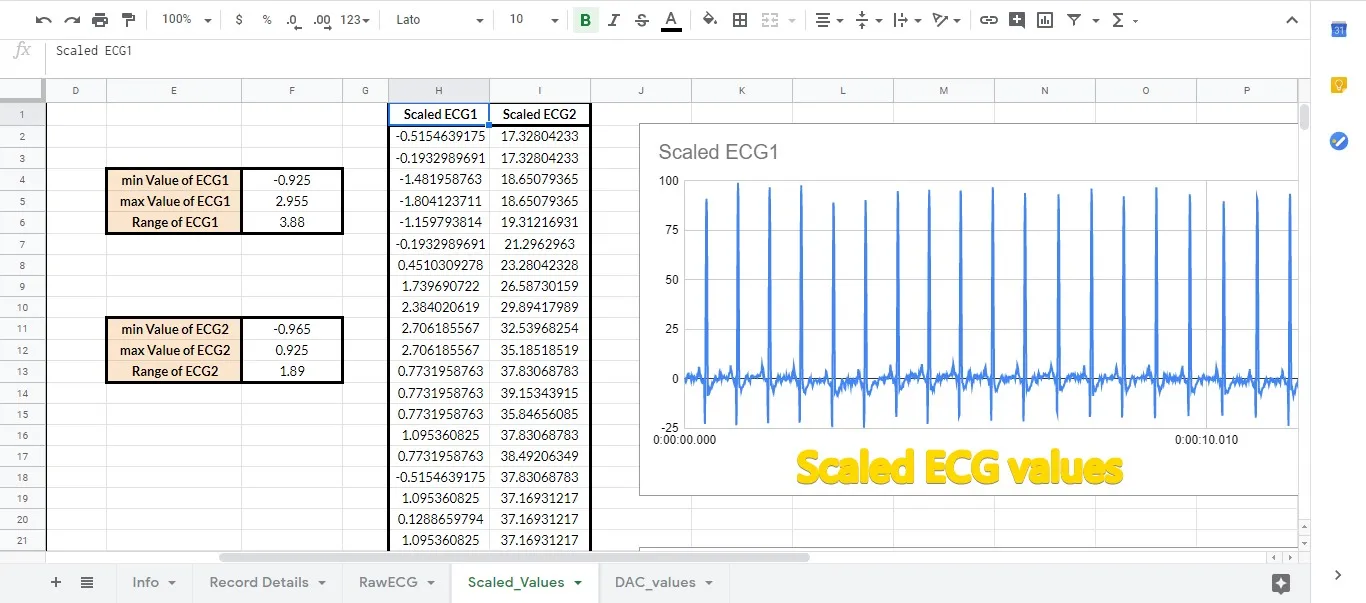Expand the 100% zoom dropdown
This screenshot has height=603, width=1366.
[x=187, y=20]
